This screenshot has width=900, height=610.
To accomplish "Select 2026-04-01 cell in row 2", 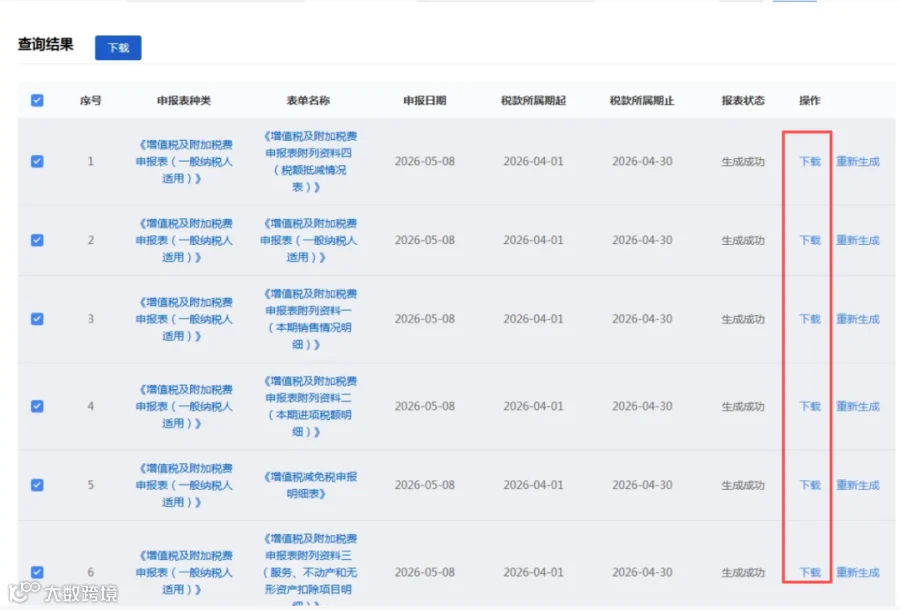I will click(x=533, y=240).
